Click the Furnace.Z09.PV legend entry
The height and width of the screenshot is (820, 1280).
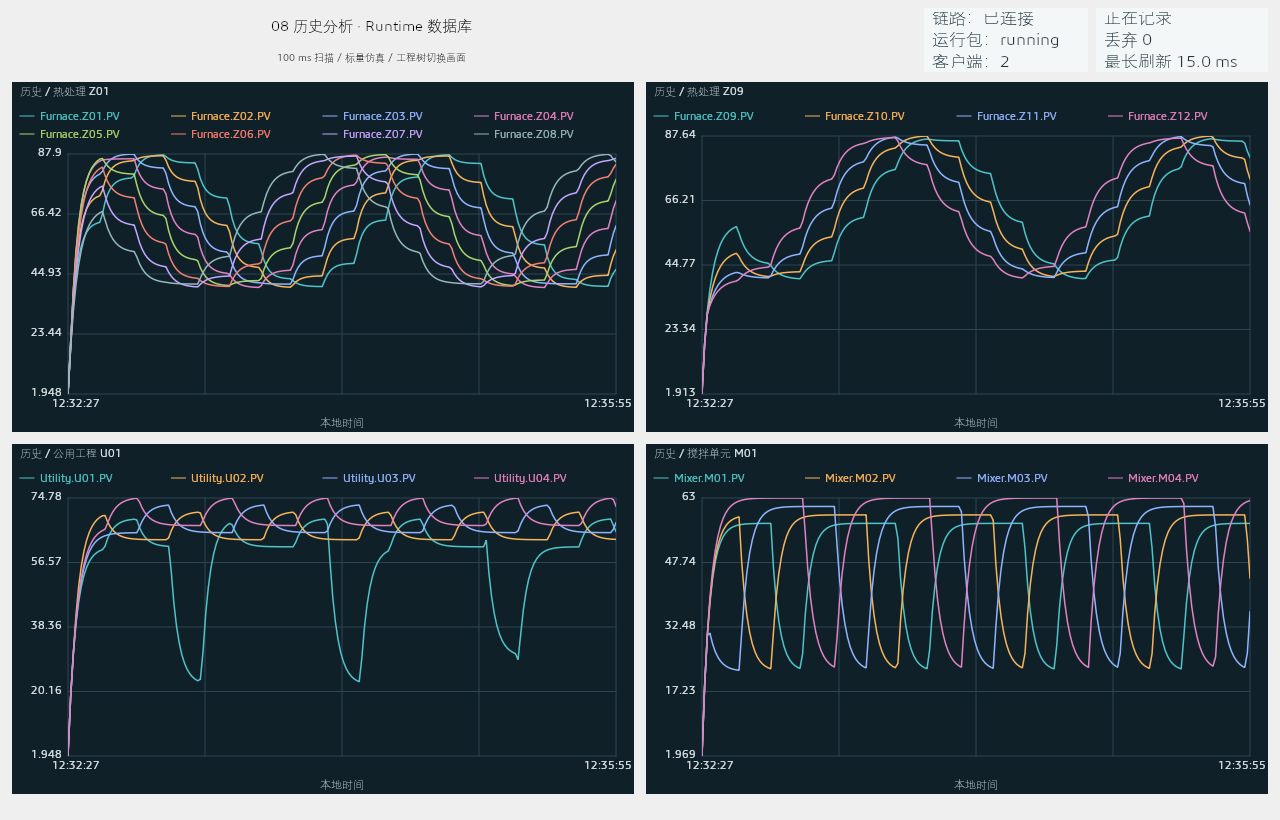tap(703, 117)
